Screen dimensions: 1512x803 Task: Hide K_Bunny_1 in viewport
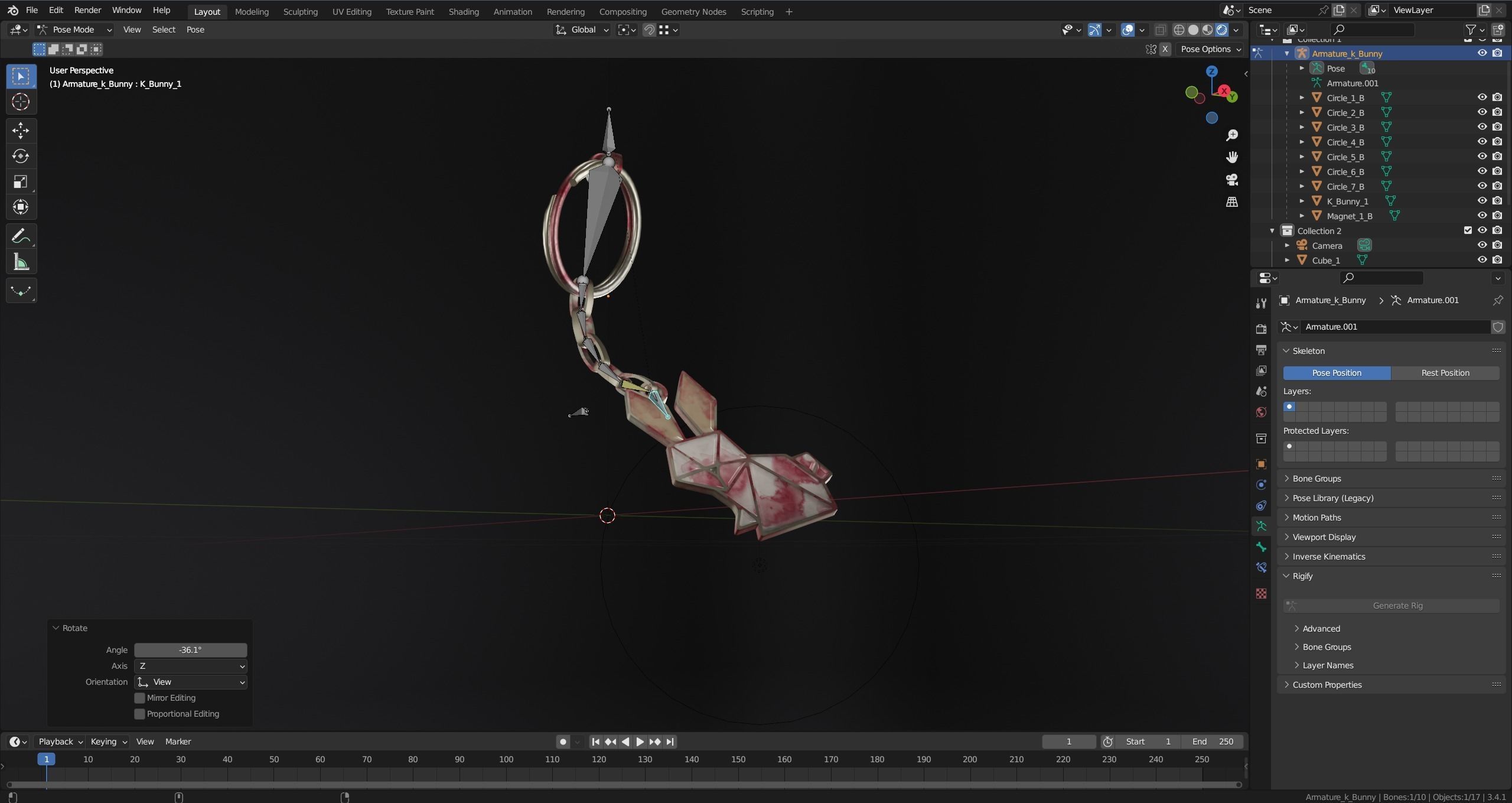click(1482, 201)
